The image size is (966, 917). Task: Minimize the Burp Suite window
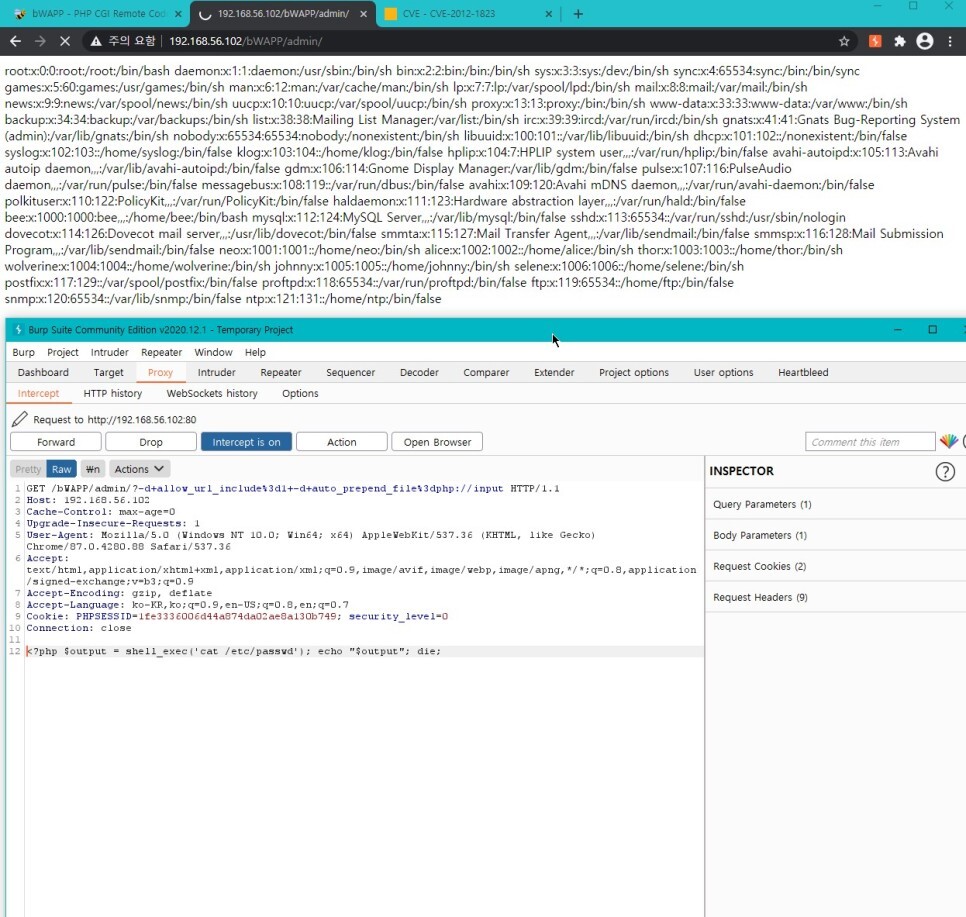point(898,330)
